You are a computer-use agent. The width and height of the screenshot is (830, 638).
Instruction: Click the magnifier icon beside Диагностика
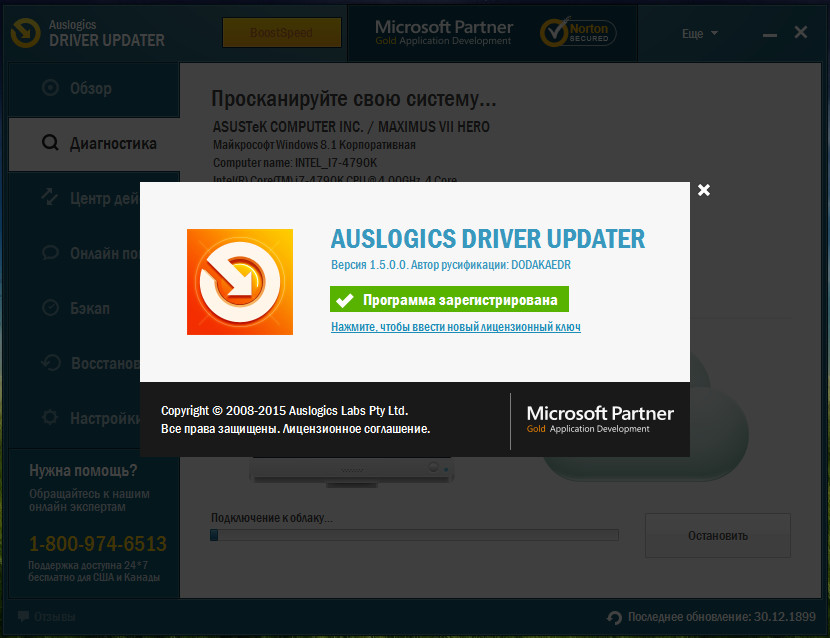point(50,143)
